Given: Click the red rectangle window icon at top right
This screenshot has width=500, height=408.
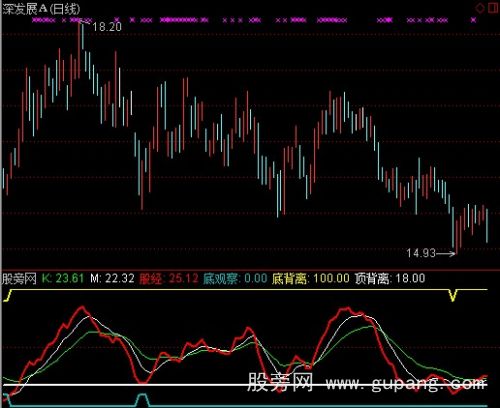Looking at the screenshot, I should pyautogui.click(x=493, y=8).
